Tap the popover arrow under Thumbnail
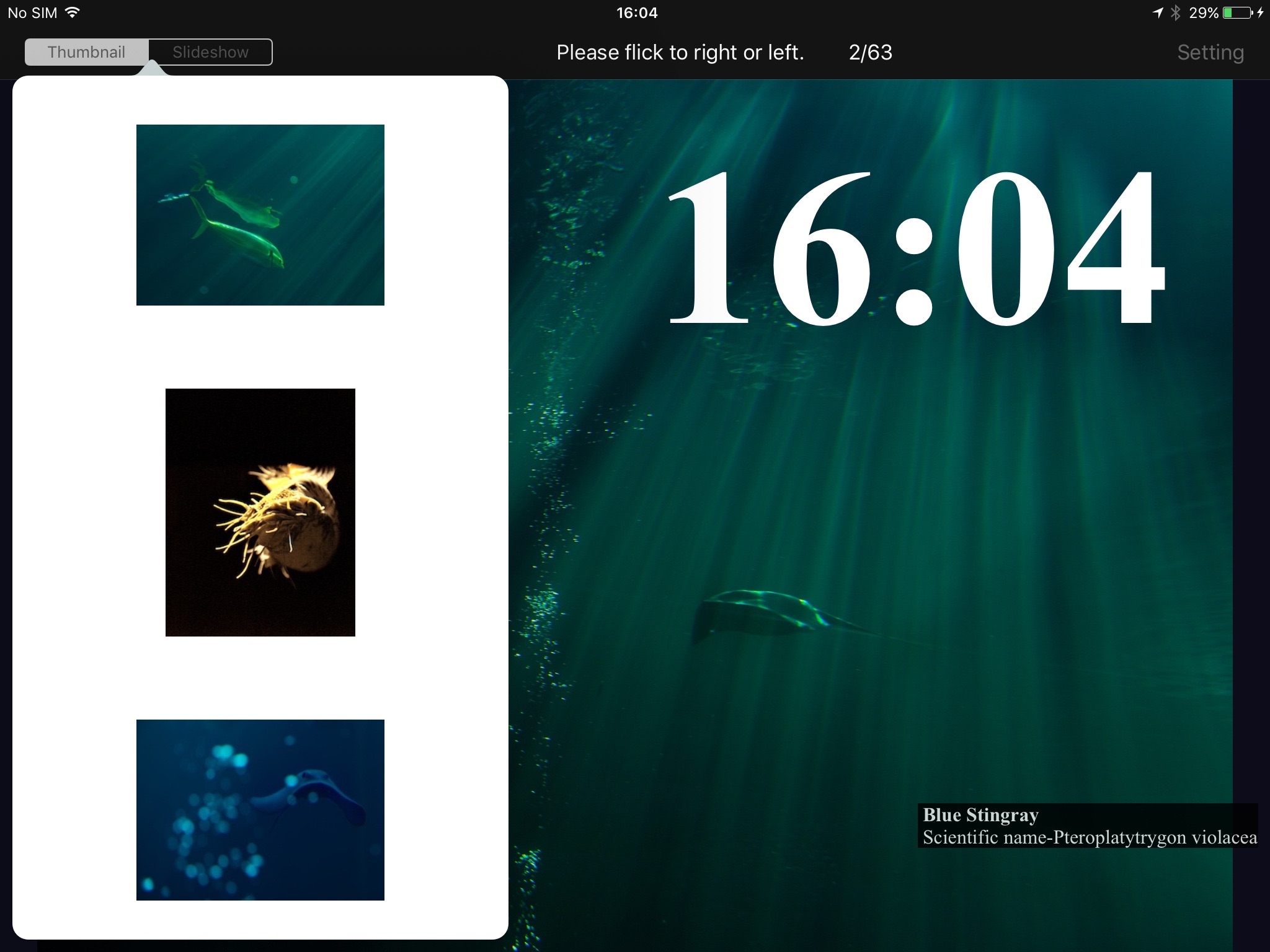This screenshot has height=952, width=1270. (x=152, y=69)
